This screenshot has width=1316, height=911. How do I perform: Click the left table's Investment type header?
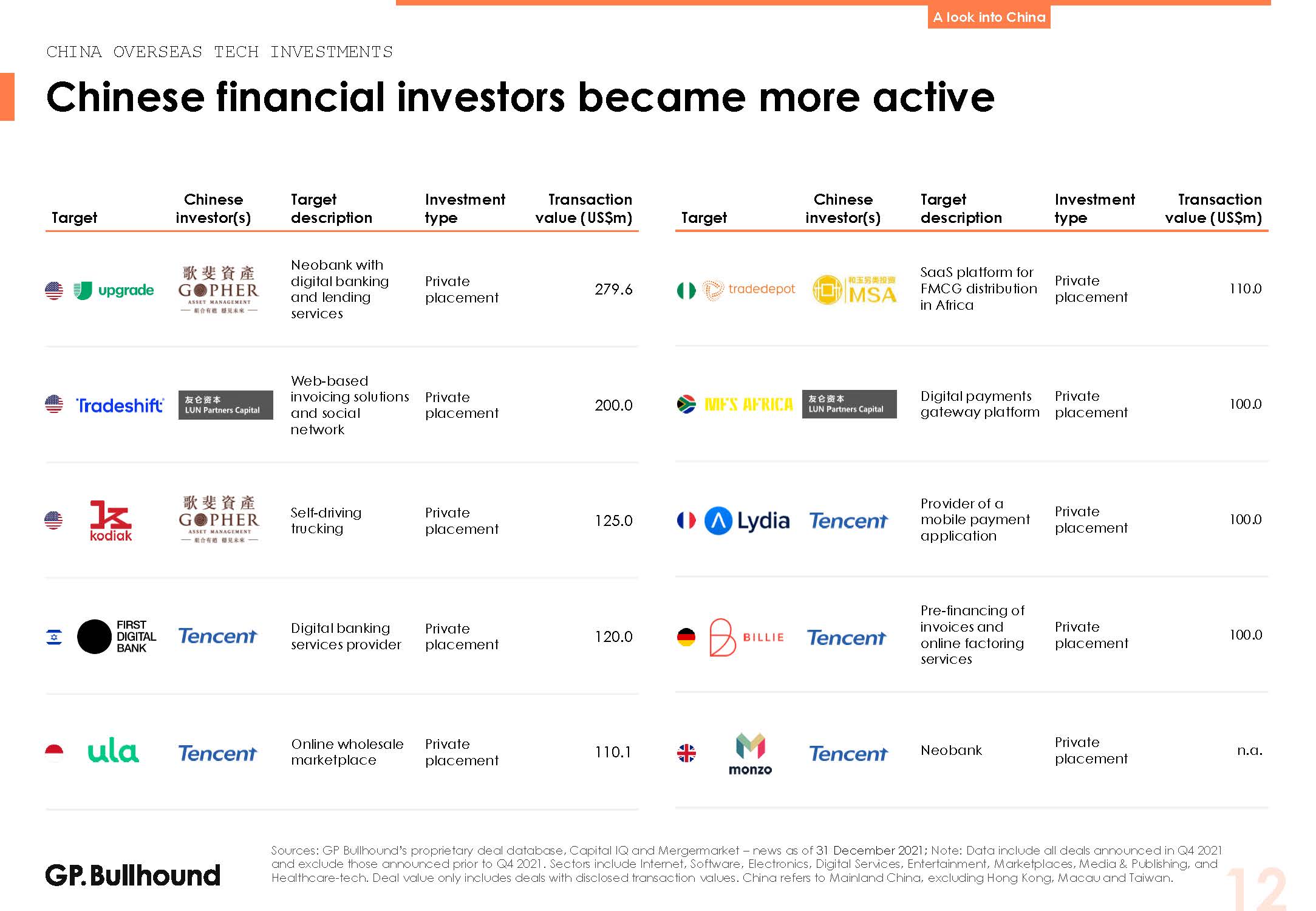tap(465, 208)
